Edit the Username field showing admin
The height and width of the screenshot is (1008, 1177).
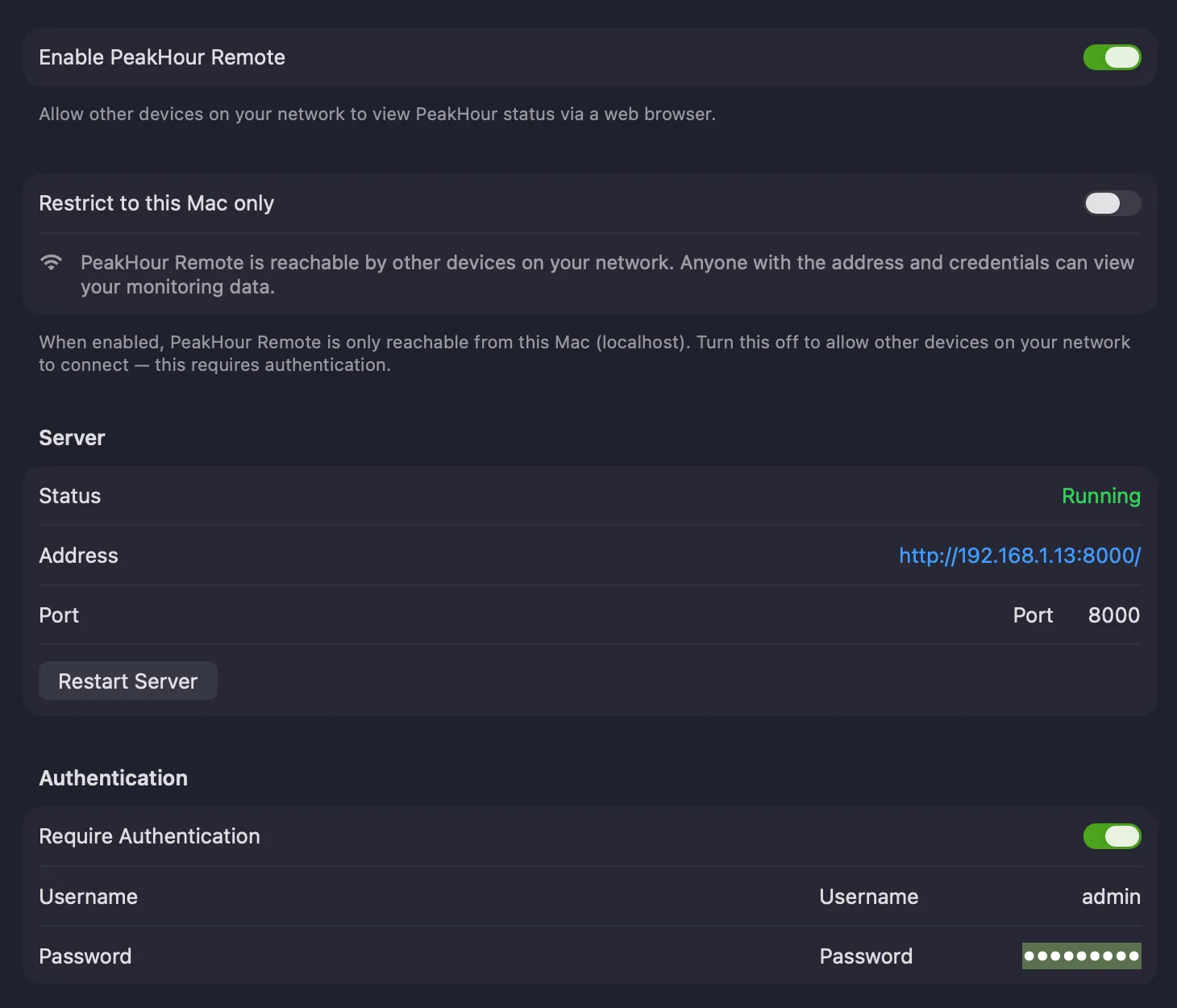point(1110,897)
